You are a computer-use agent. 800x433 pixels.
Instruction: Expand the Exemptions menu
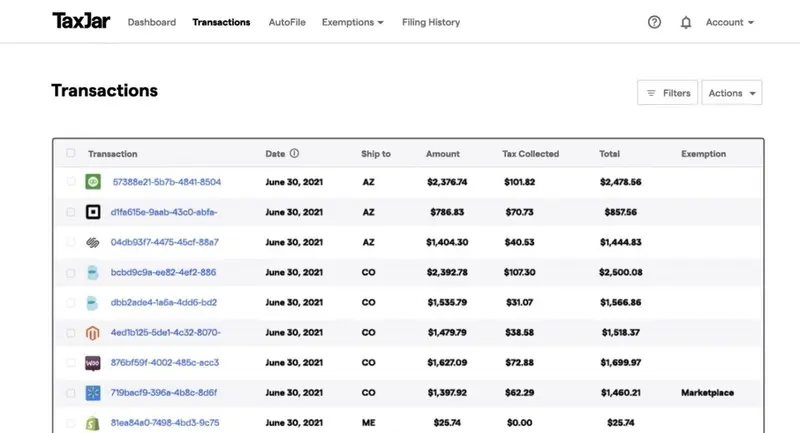click(x=353, y=22)
